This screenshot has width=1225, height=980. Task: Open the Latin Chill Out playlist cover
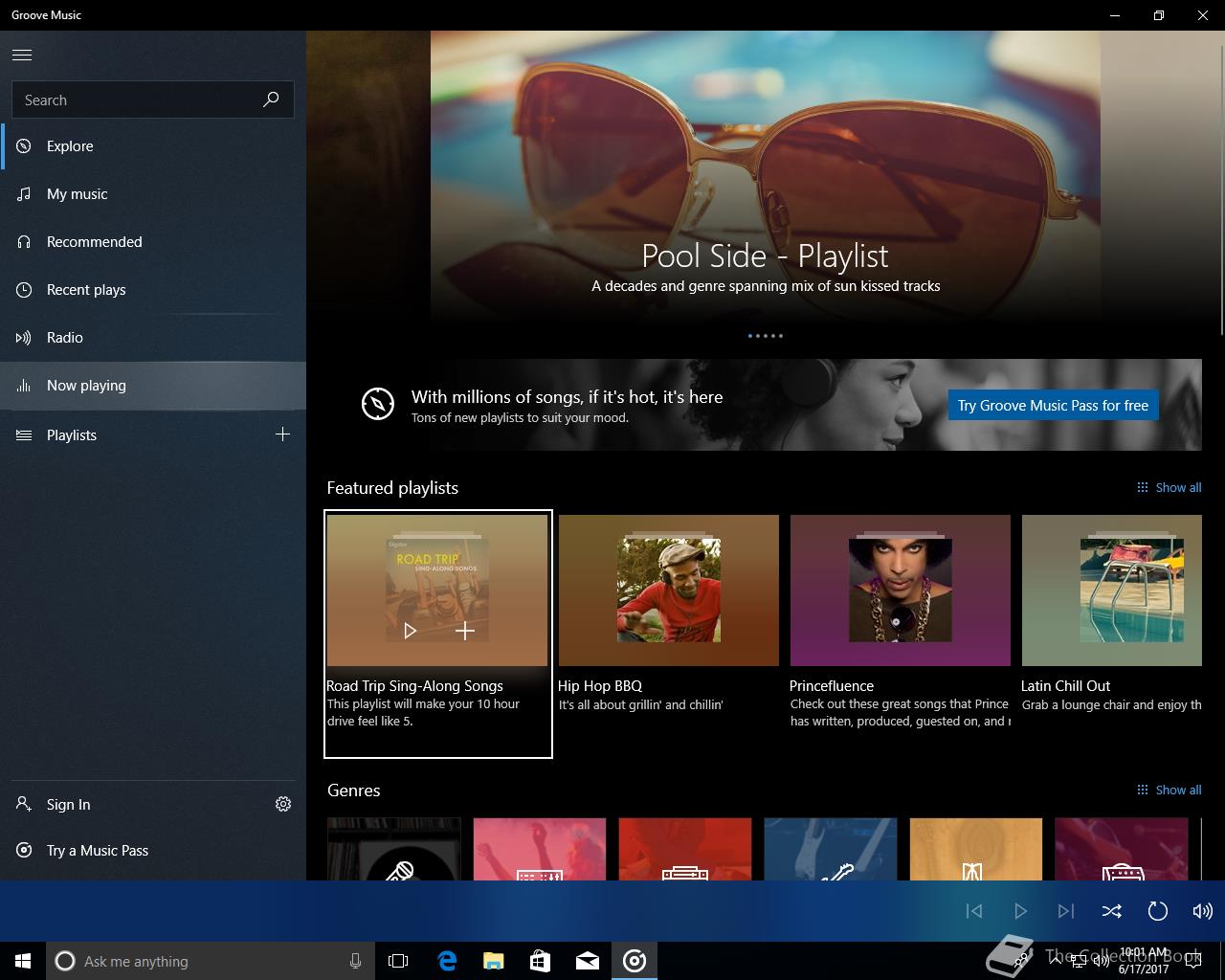[x=1112, y=590]
